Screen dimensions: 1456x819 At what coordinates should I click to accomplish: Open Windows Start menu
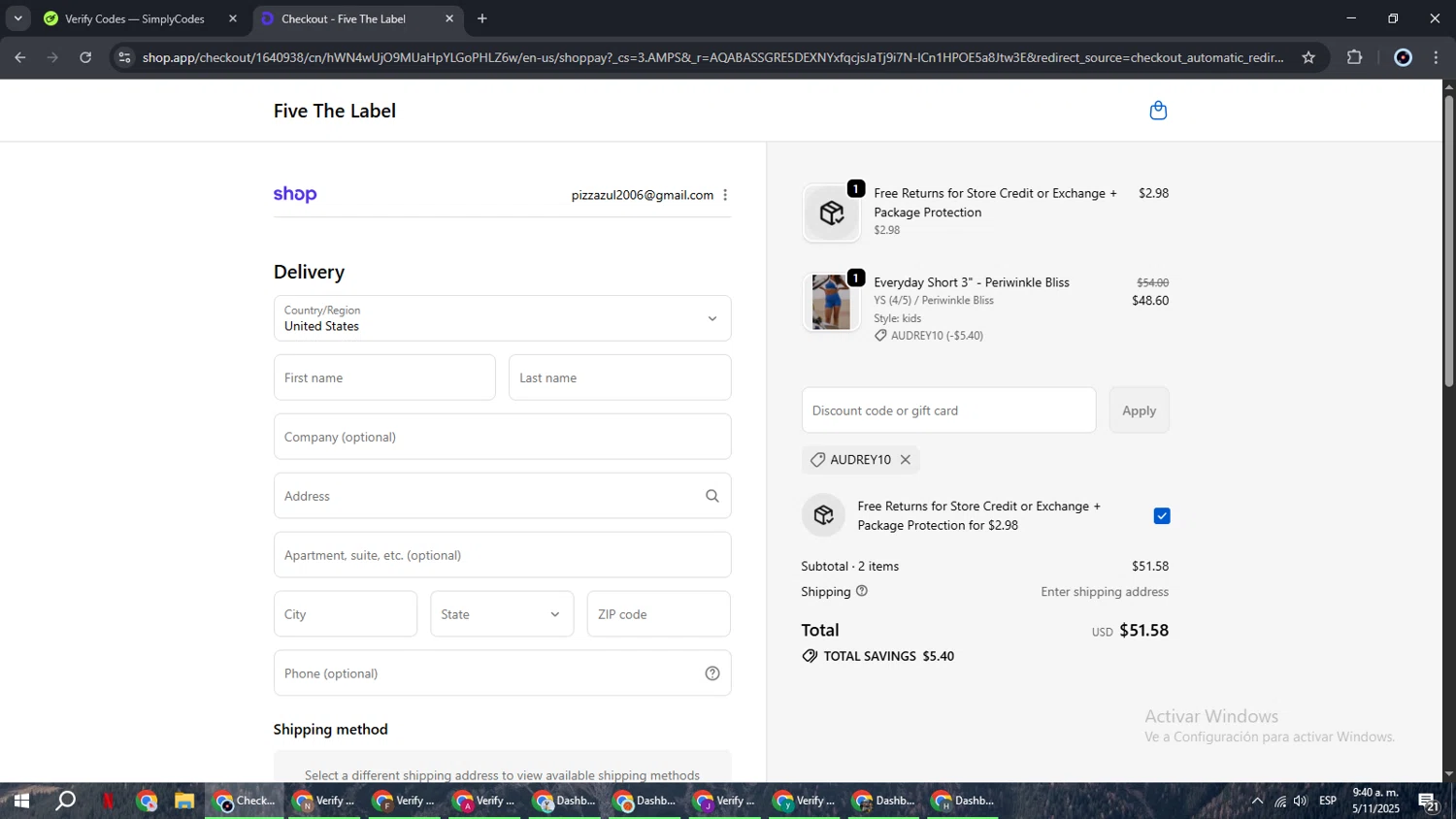(20, 802)
